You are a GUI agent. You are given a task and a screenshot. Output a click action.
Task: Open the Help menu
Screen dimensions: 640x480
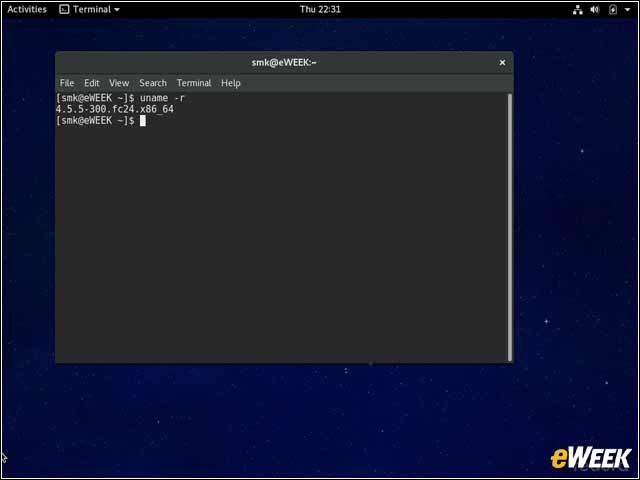pos(231,83)
